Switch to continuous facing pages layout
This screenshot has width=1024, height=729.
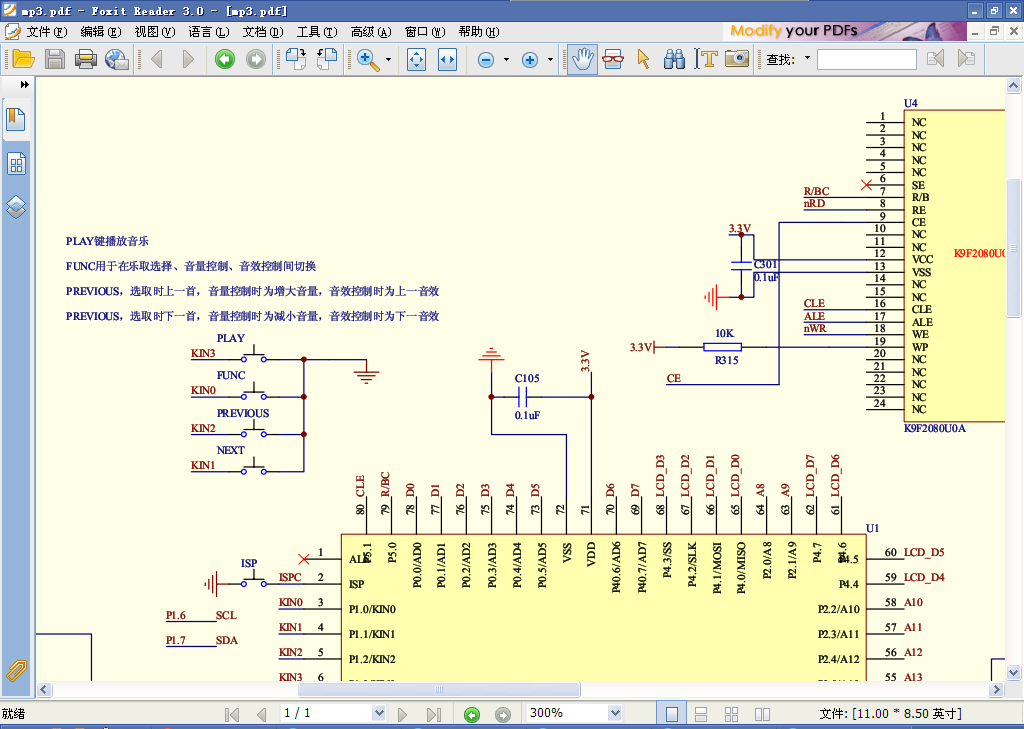[x=731, y=714]
